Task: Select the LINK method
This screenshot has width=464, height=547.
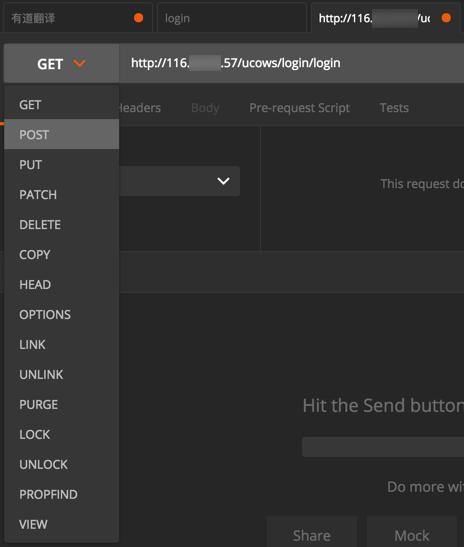Action: coord(61,345)
